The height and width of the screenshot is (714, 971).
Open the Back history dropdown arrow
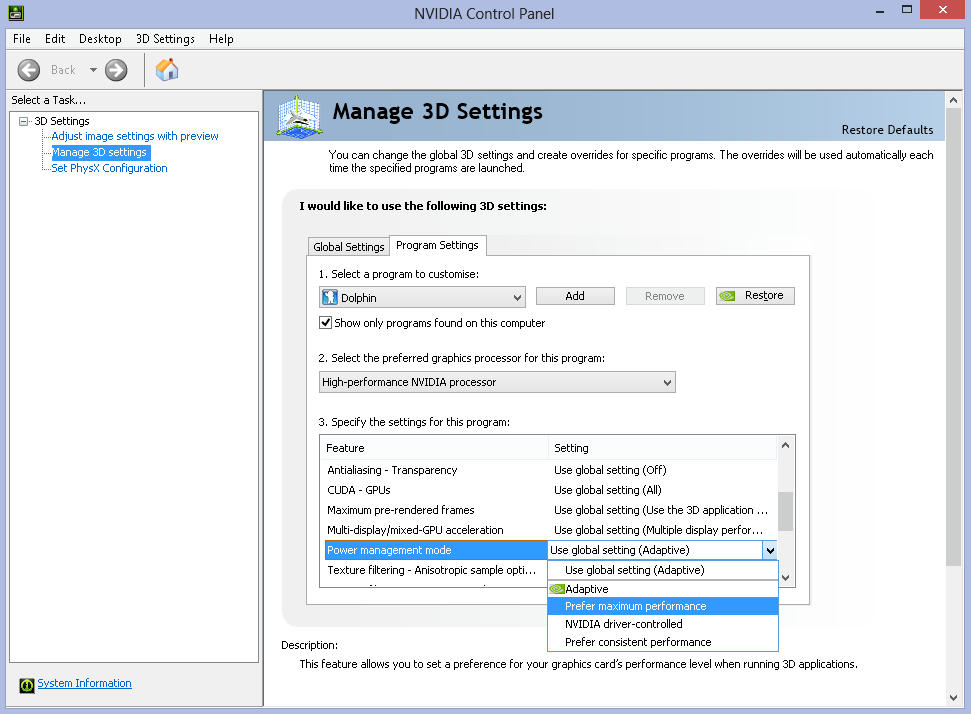(93, 70)
